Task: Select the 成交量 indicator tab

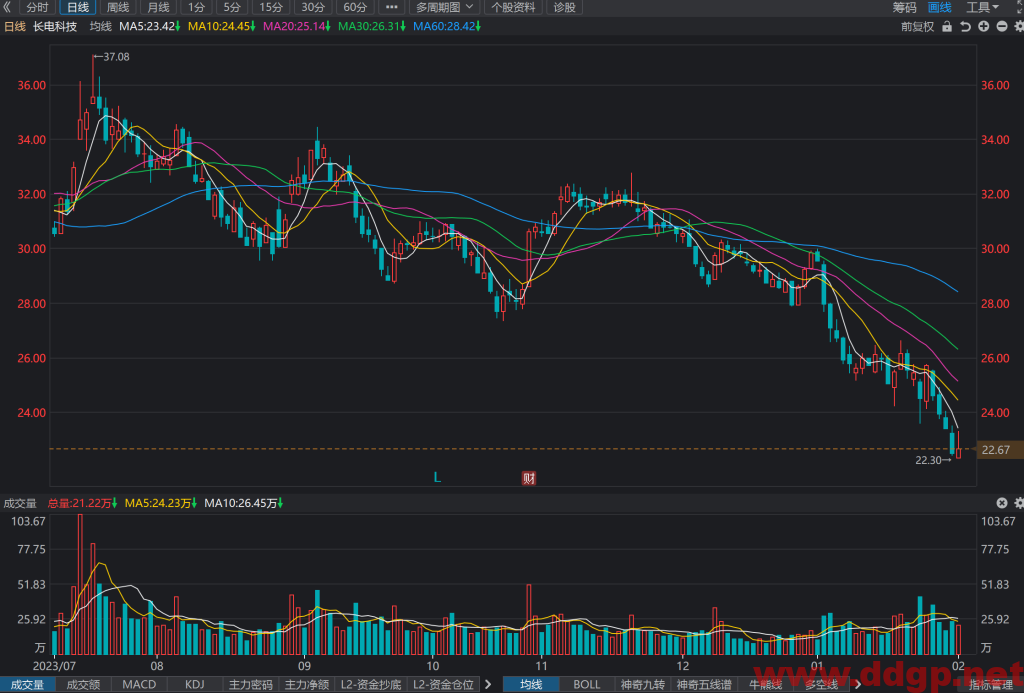Action: click(x=27, y=685)
